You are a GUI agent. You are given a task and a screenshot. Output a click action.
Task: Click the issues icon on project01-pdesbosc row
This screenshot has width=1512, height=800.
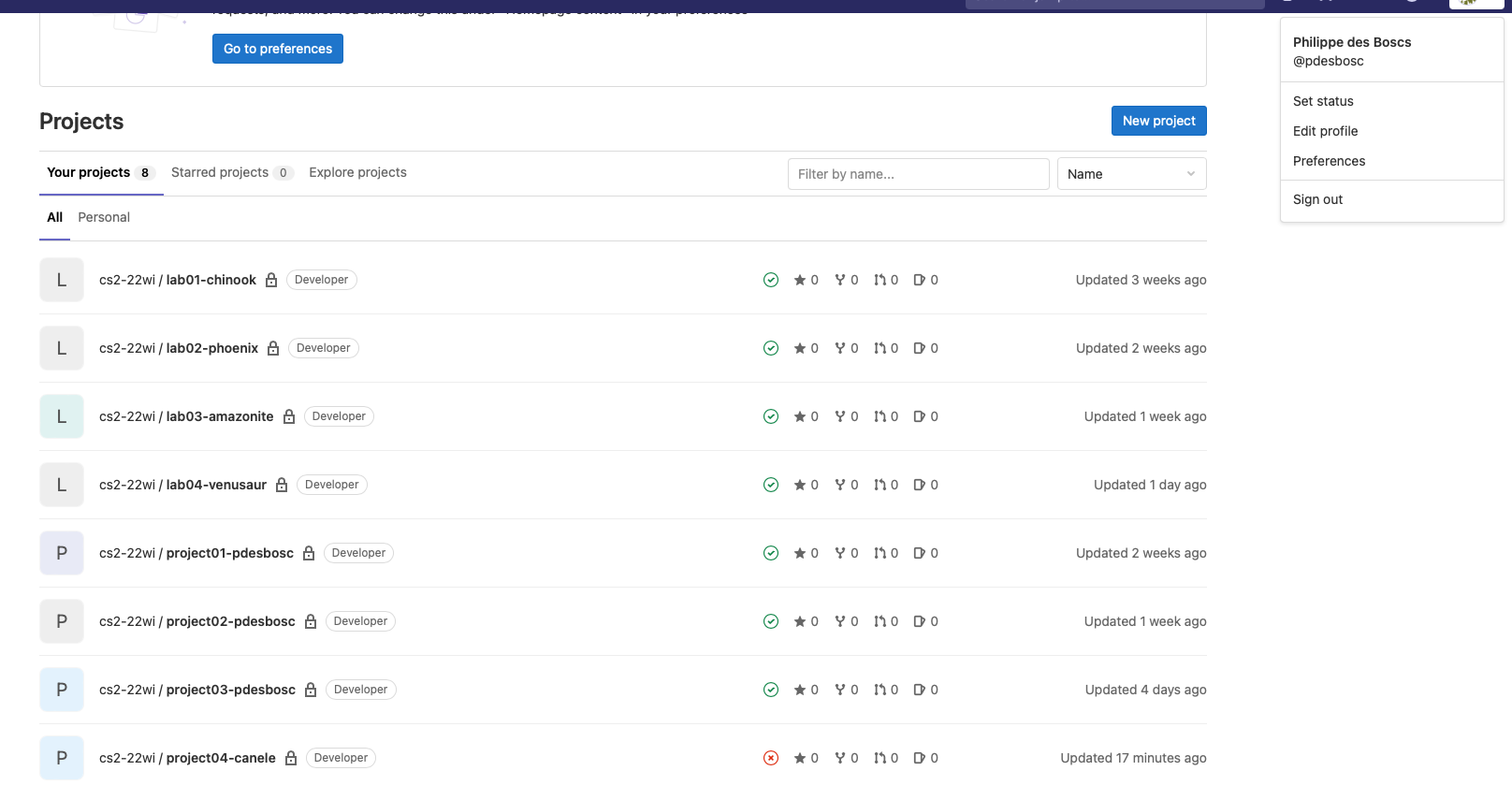pos(919,553)
